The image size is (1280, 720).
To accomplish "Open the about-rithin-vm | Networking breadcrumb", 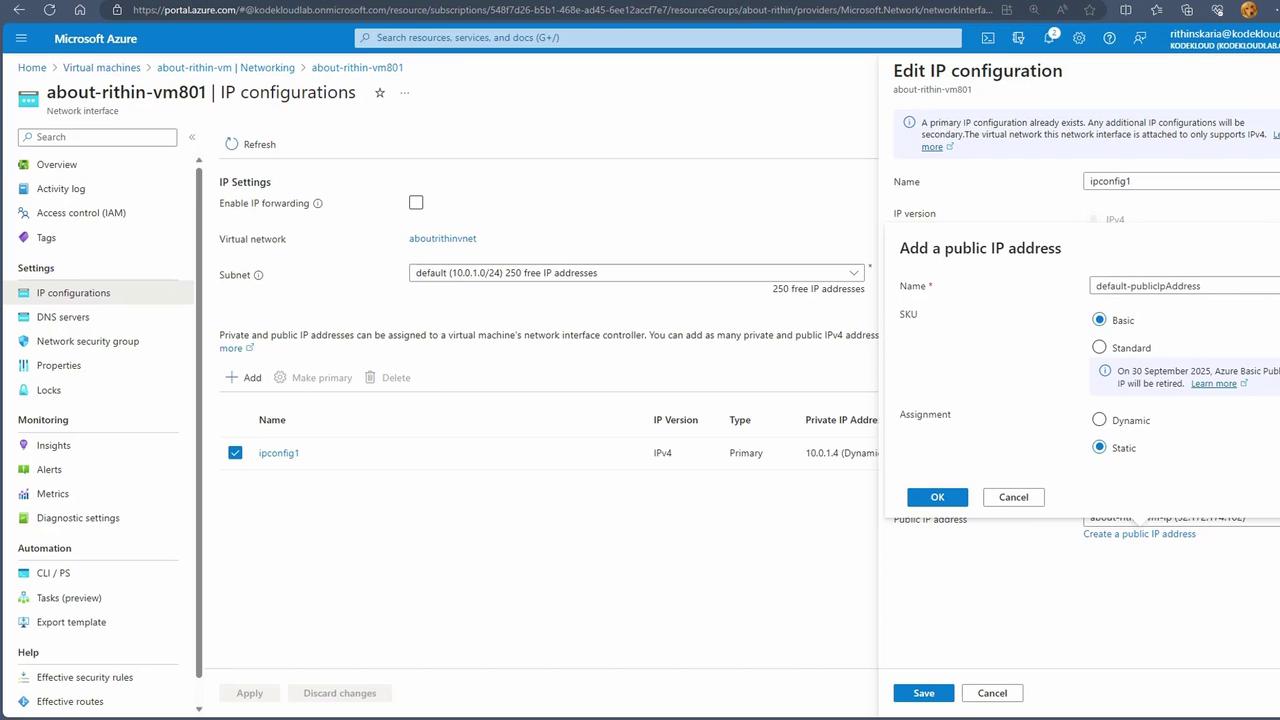I will 226,68.
